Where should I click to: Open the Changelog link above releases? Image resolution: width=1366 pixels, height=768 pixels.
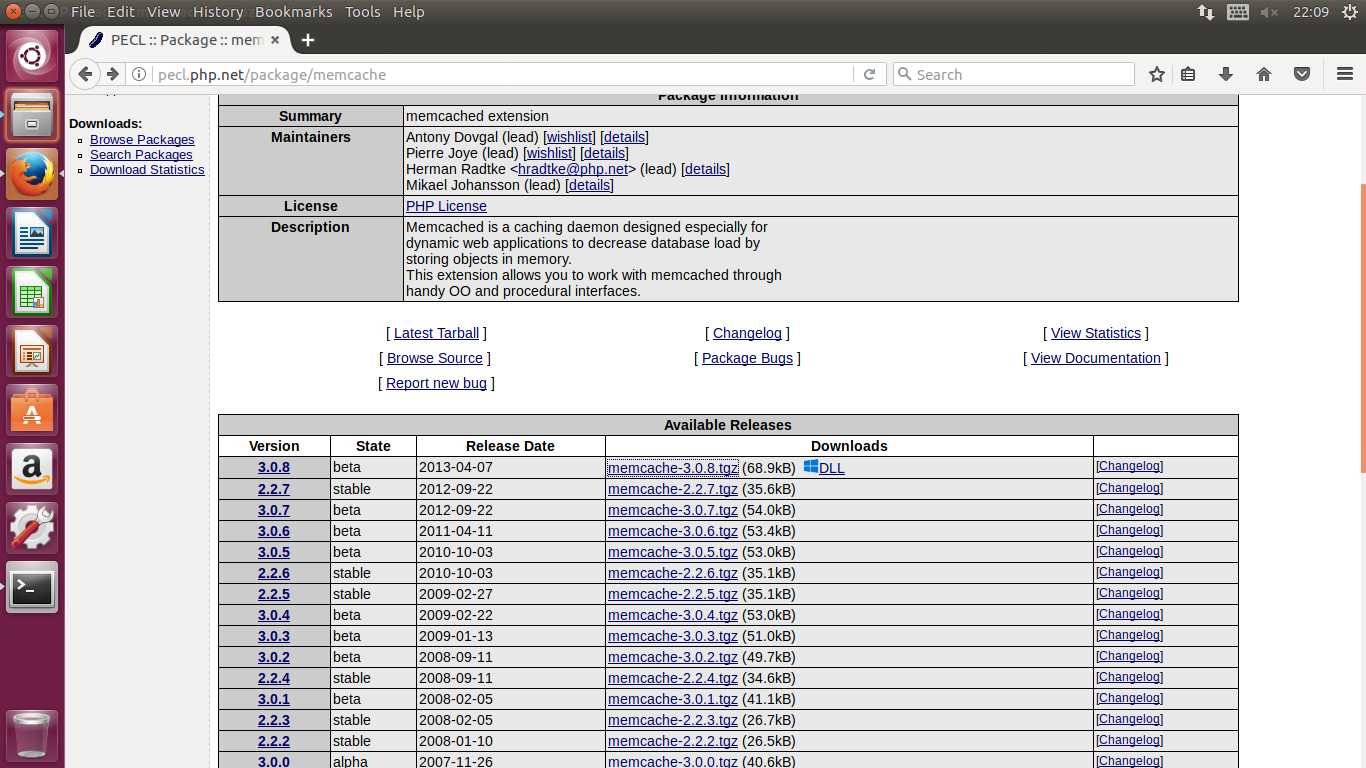point(747,333)
